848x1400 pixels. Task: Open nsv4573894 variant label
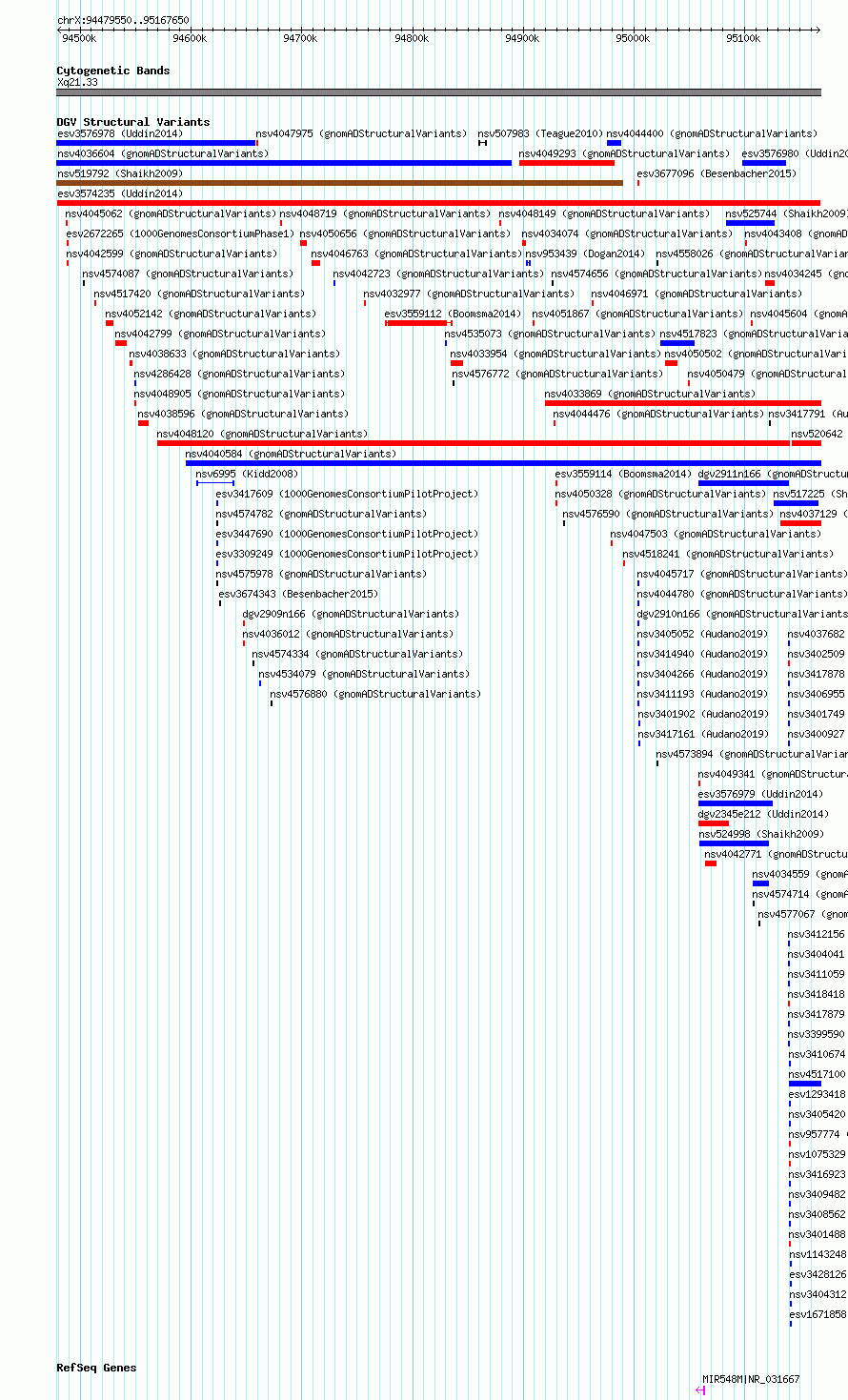point(752,754)
